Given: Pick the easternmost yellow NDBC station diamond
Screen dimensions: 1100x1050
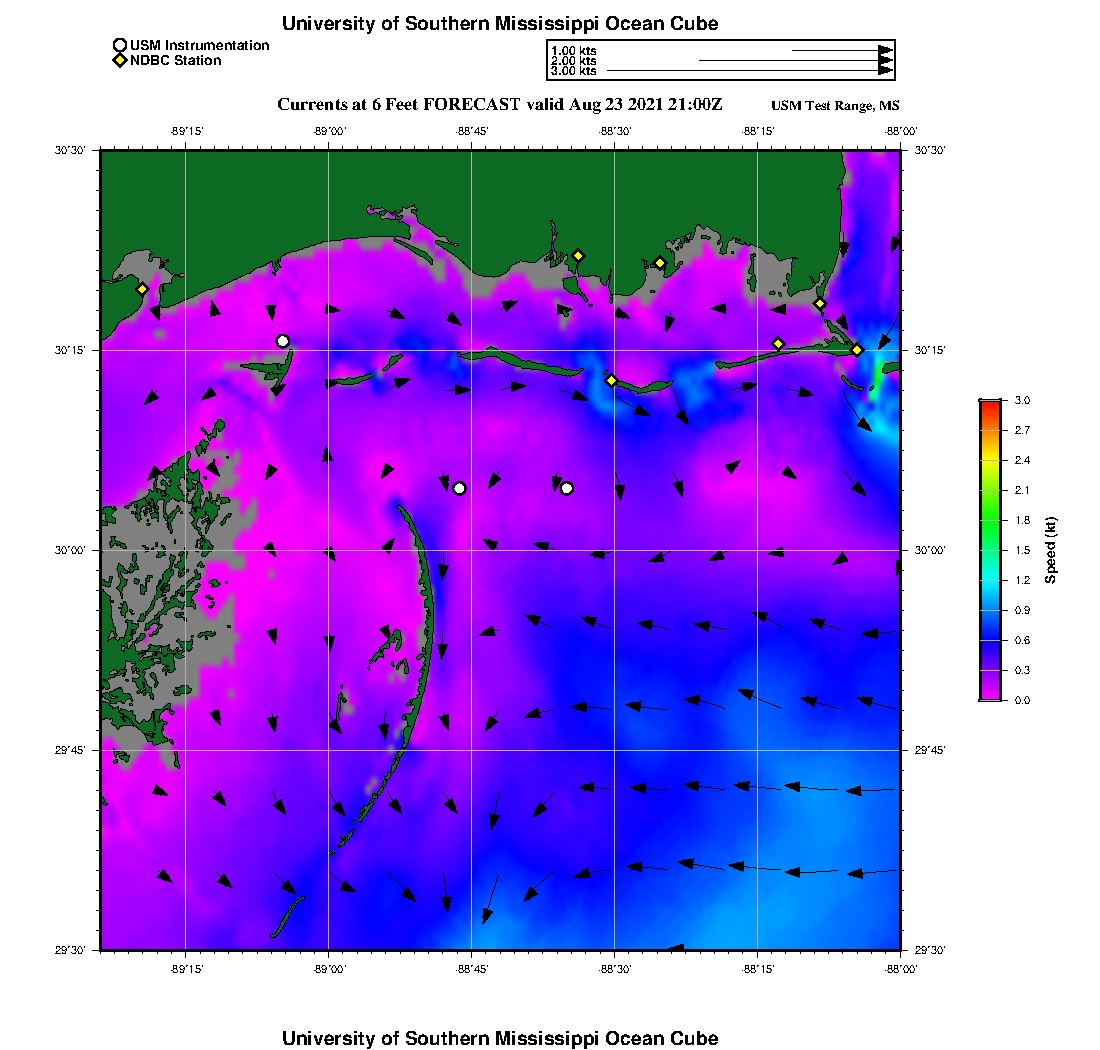Looking at the screenshot, I should [857, 349].
